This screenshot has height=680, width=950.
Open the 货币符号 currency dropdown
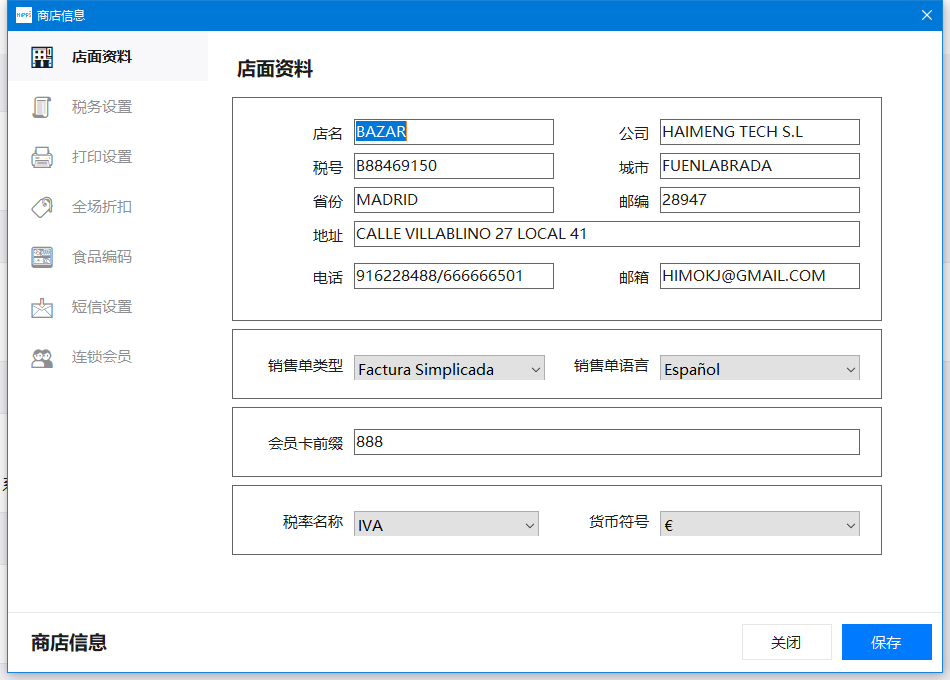[x=759, y=524]
